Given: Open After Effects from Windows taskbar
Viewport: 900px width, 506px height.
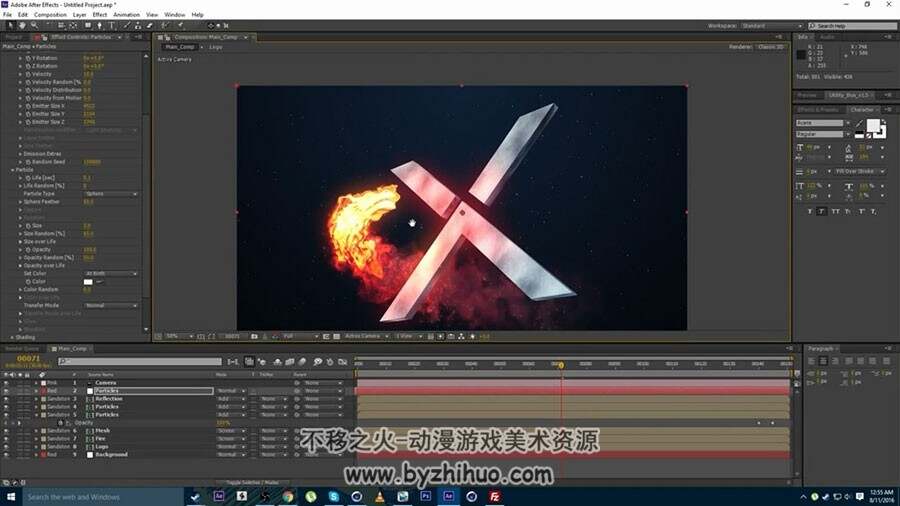Looking at the screenshot, I should click(449, 496).
